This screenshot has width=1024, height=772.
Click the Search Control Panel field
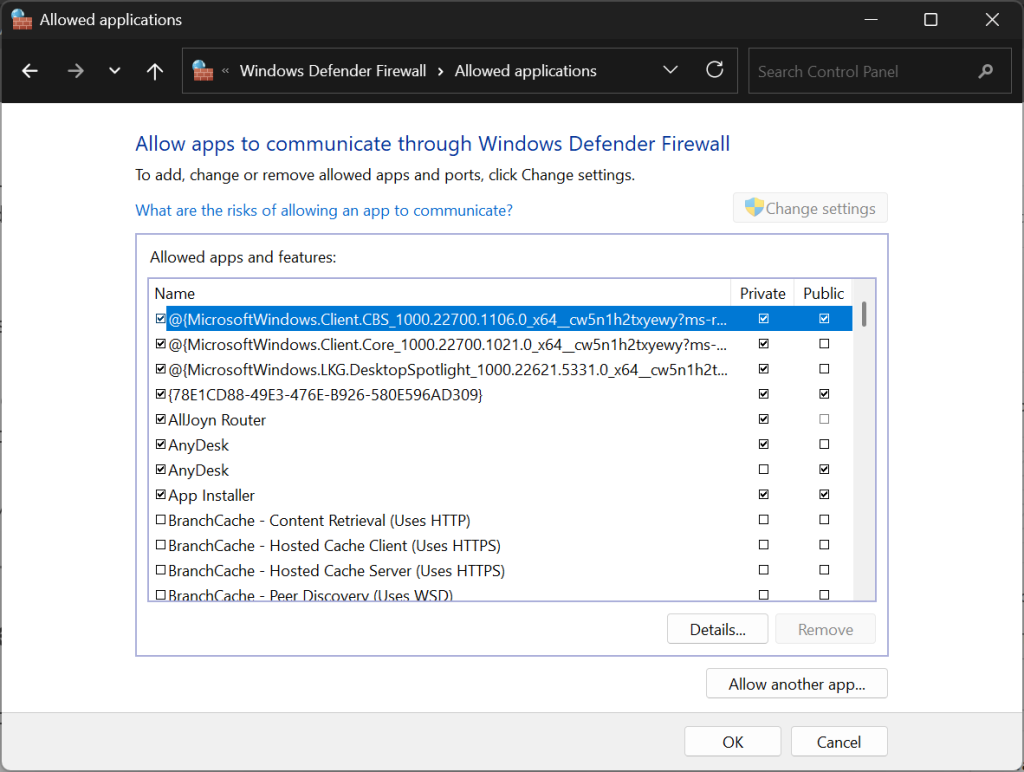(x=860, y=71)
